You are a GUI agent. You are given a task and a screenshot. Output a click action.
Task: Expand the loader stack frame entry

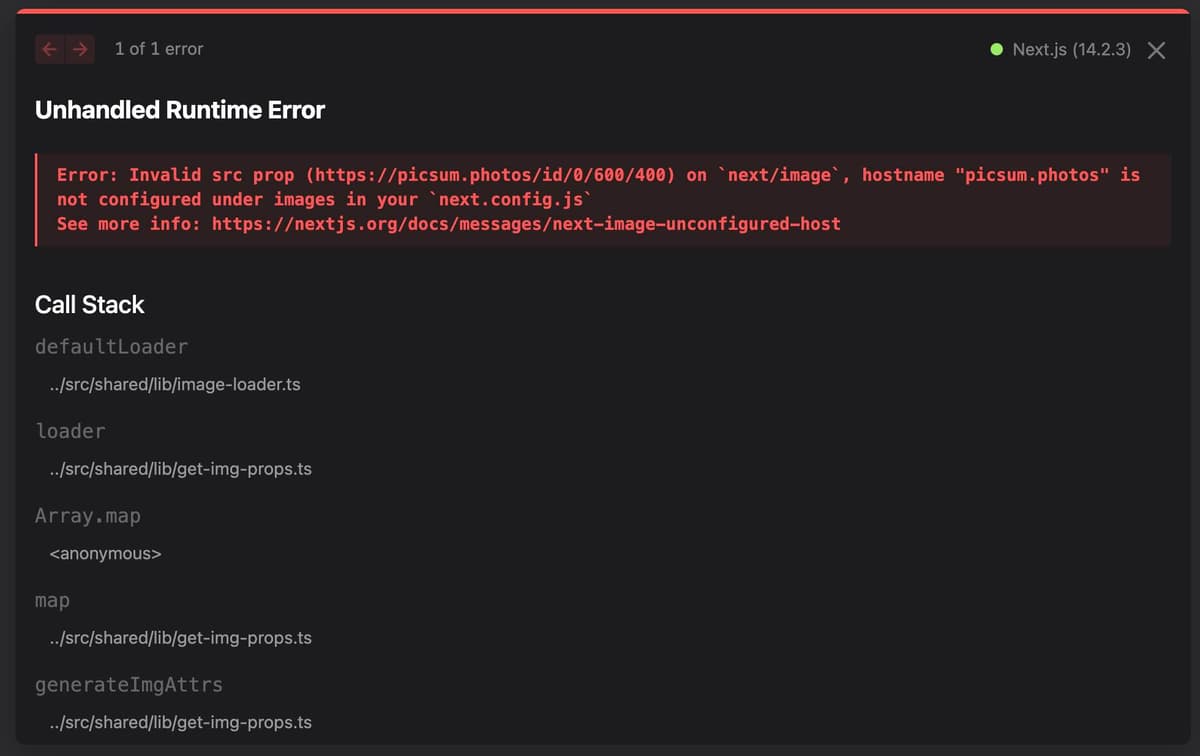pos(70,431)
